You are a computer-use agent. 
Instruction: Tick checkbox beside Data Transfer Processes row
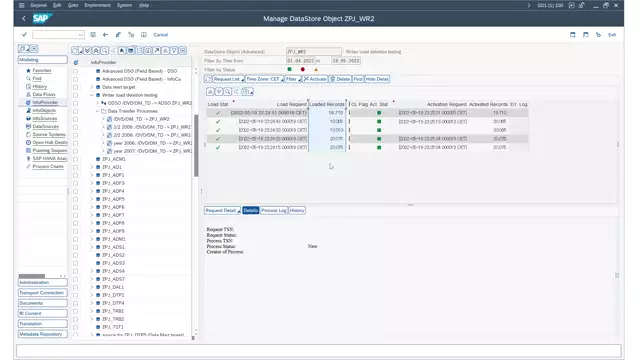(76, 111)
